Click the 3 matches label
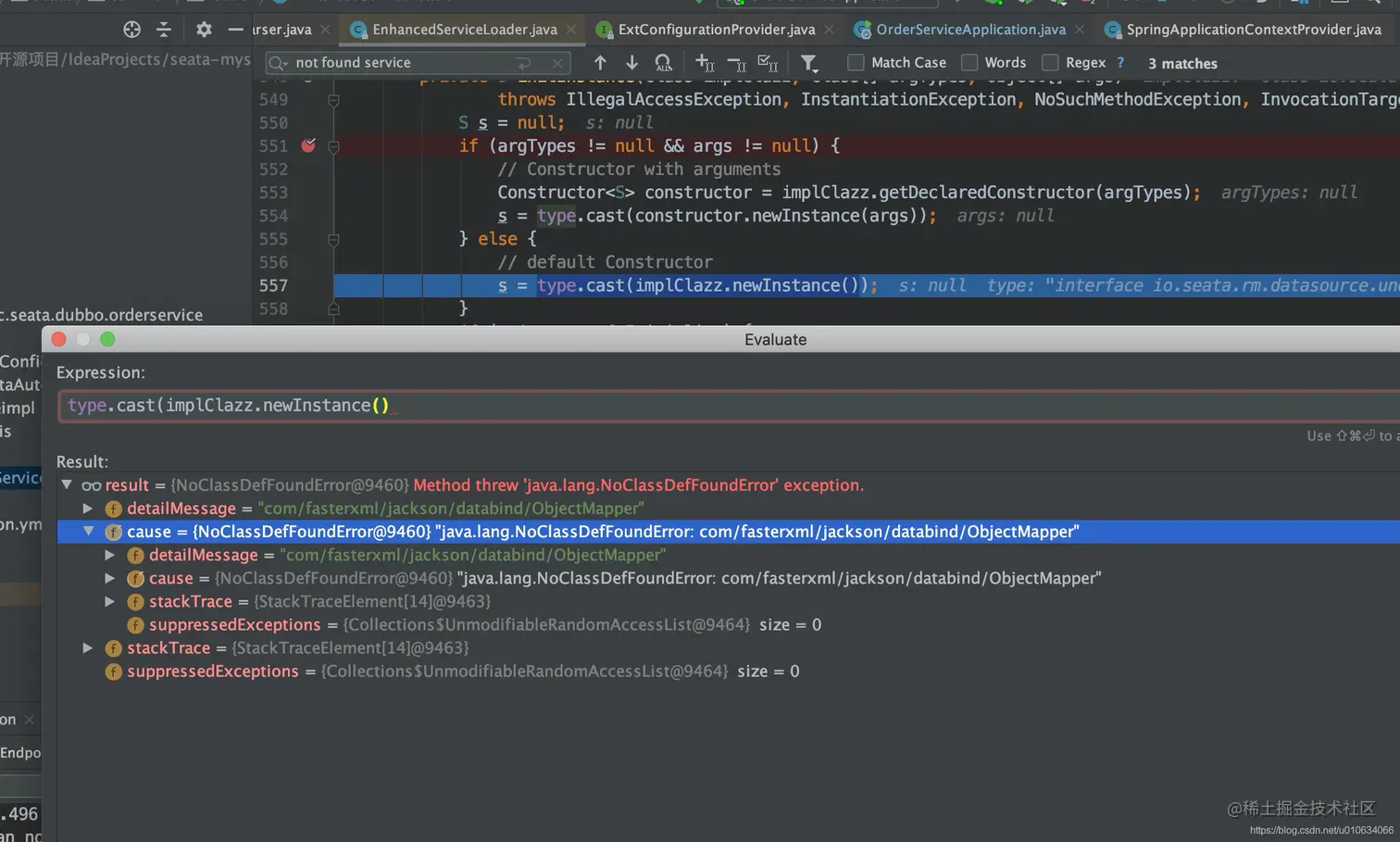This screenshot has height=842, width=1400. (x=1182, y=63)
